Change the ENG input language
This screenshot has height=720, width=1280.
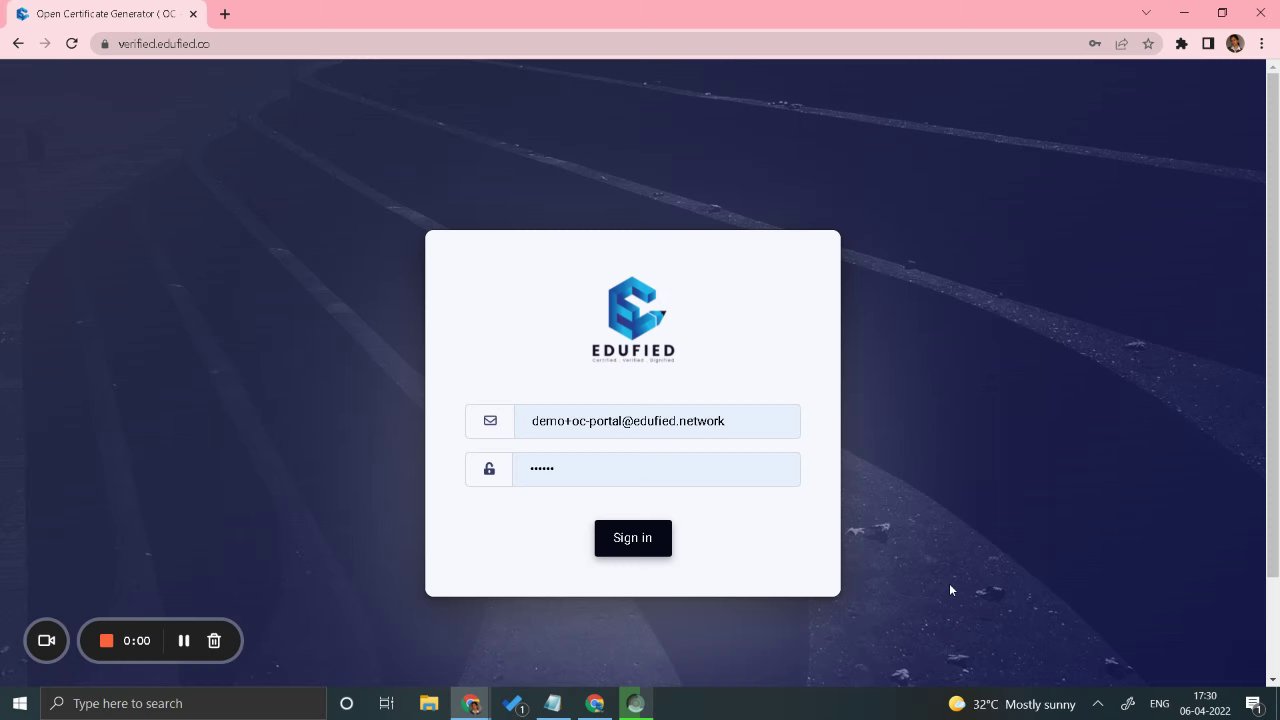pos(1160,704)
